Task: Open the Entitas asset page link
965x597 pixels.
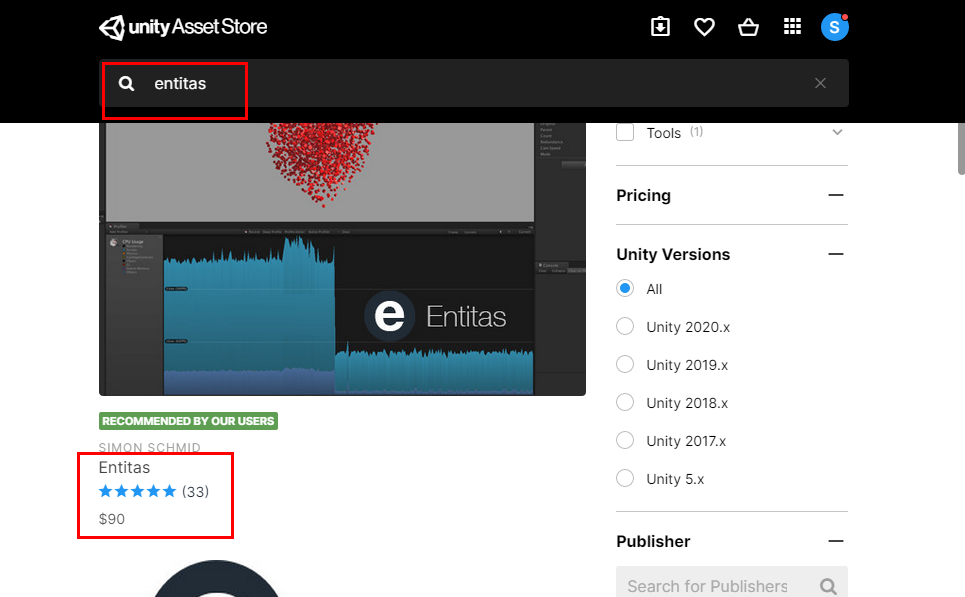Action: click(x=124, y=467)
